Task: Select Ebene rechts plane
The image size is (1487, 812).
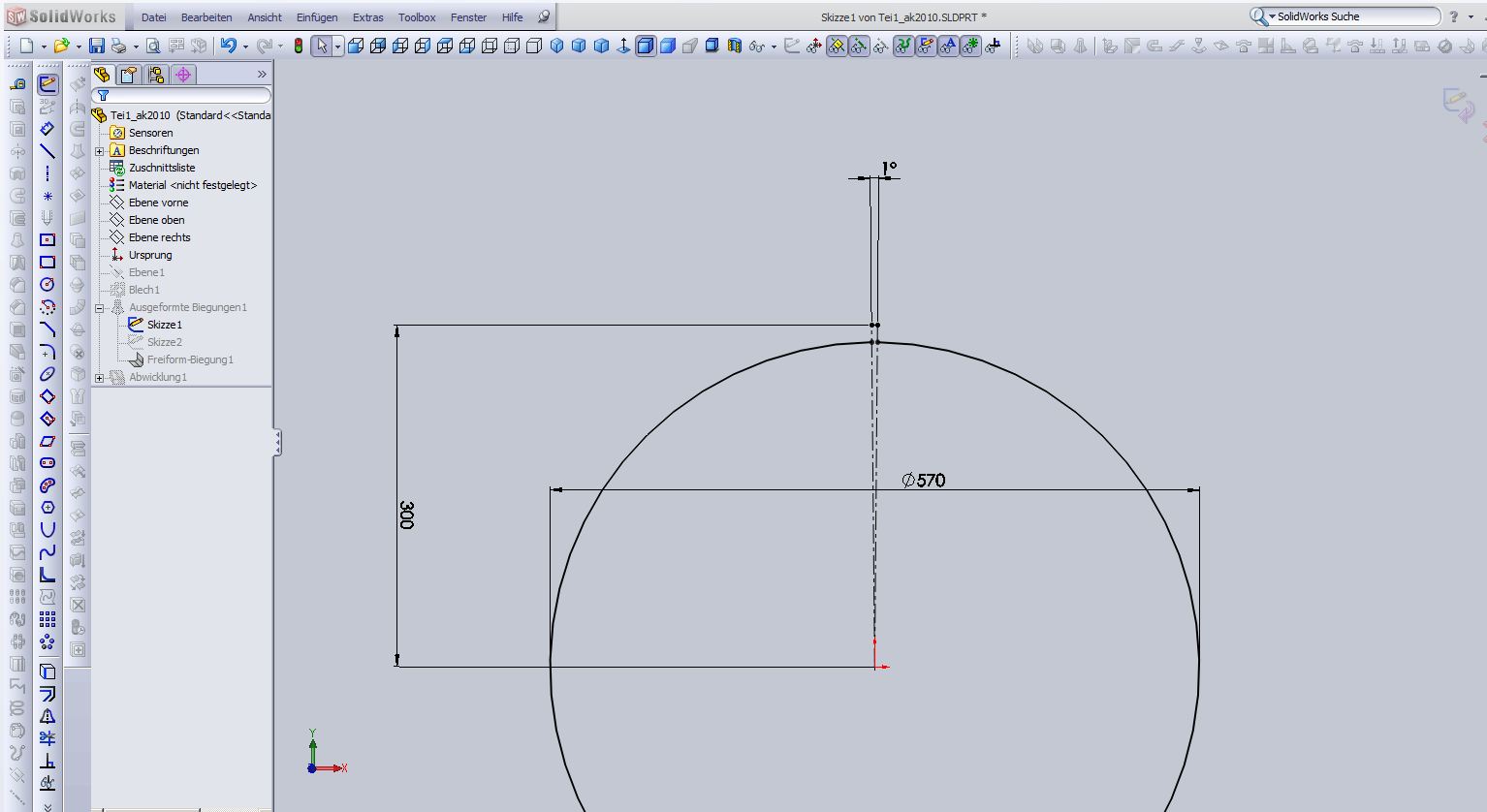Action: pos(150,237)
